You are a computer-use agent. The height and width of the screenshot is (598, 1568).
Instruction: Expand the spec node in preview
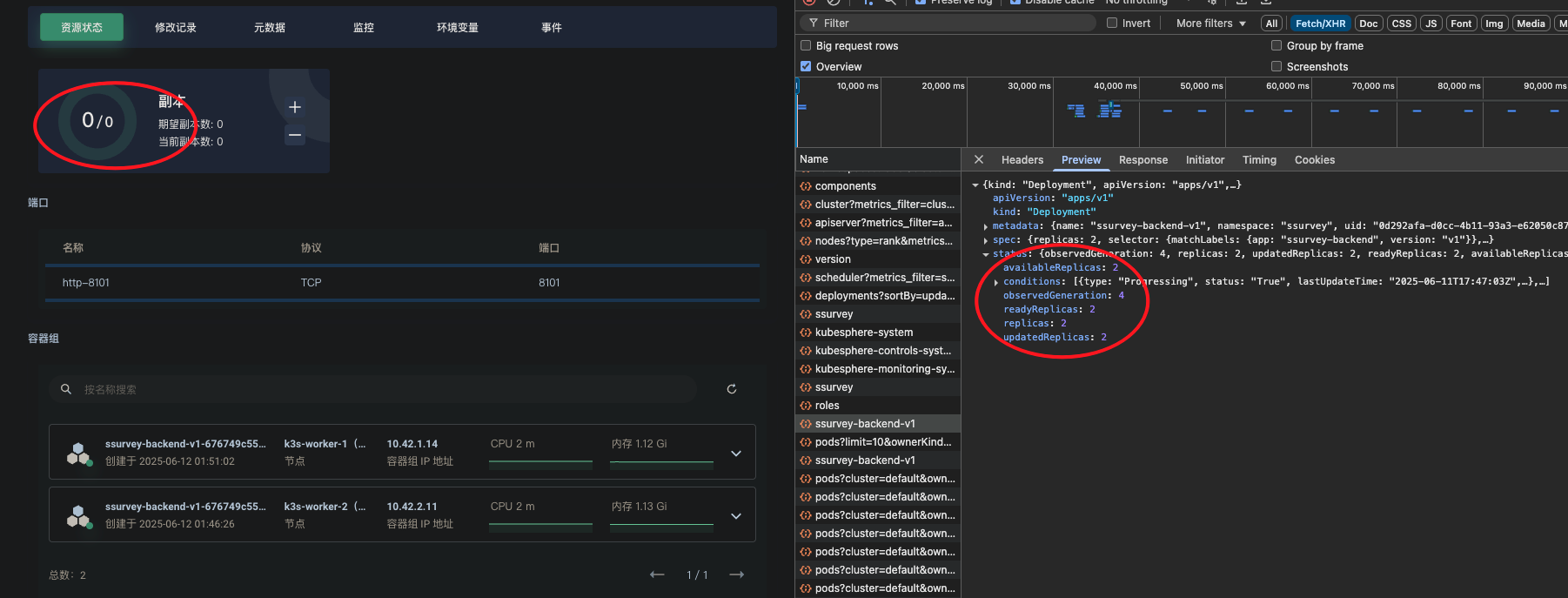[986, 240]
